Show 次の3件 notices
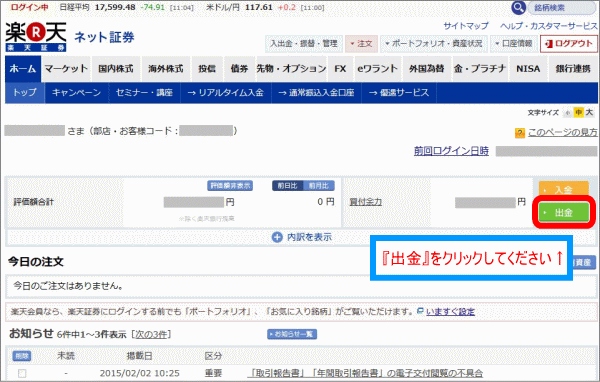Screen dimensions: 600x382 [152, 335]
